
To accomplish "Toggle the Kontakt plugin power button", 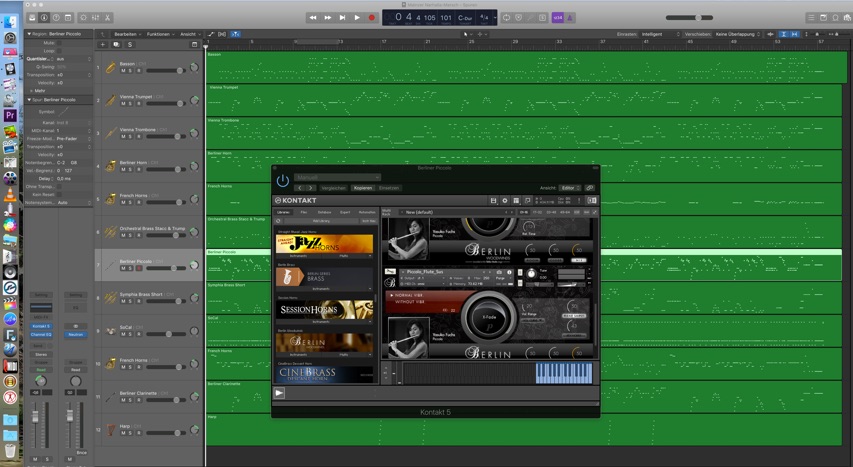I will point(282,180).
